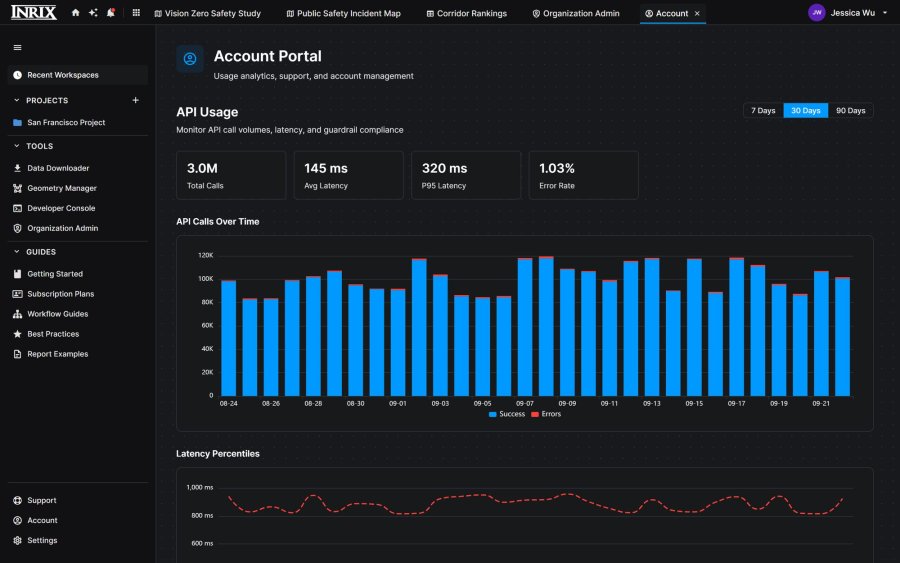The image size is (900, 563).
Task: Click the Geometry Manager icon
Action: point(17,188)
